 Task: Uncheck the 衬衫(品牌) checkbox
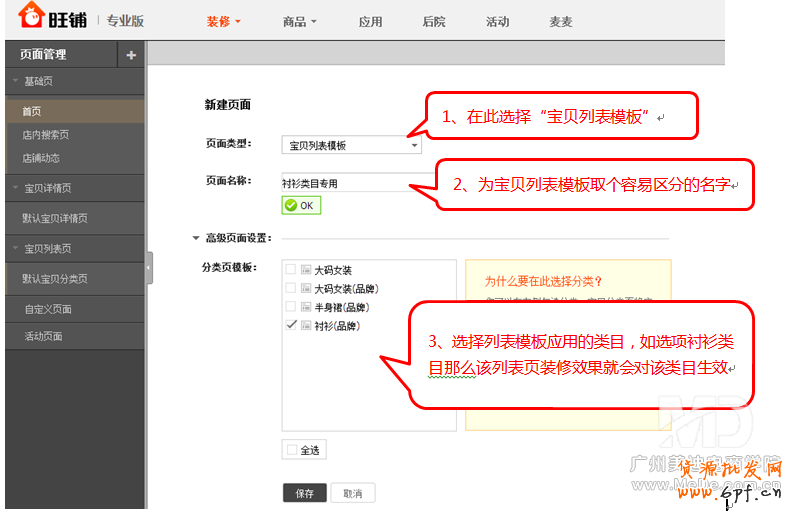tap(290, 325)
